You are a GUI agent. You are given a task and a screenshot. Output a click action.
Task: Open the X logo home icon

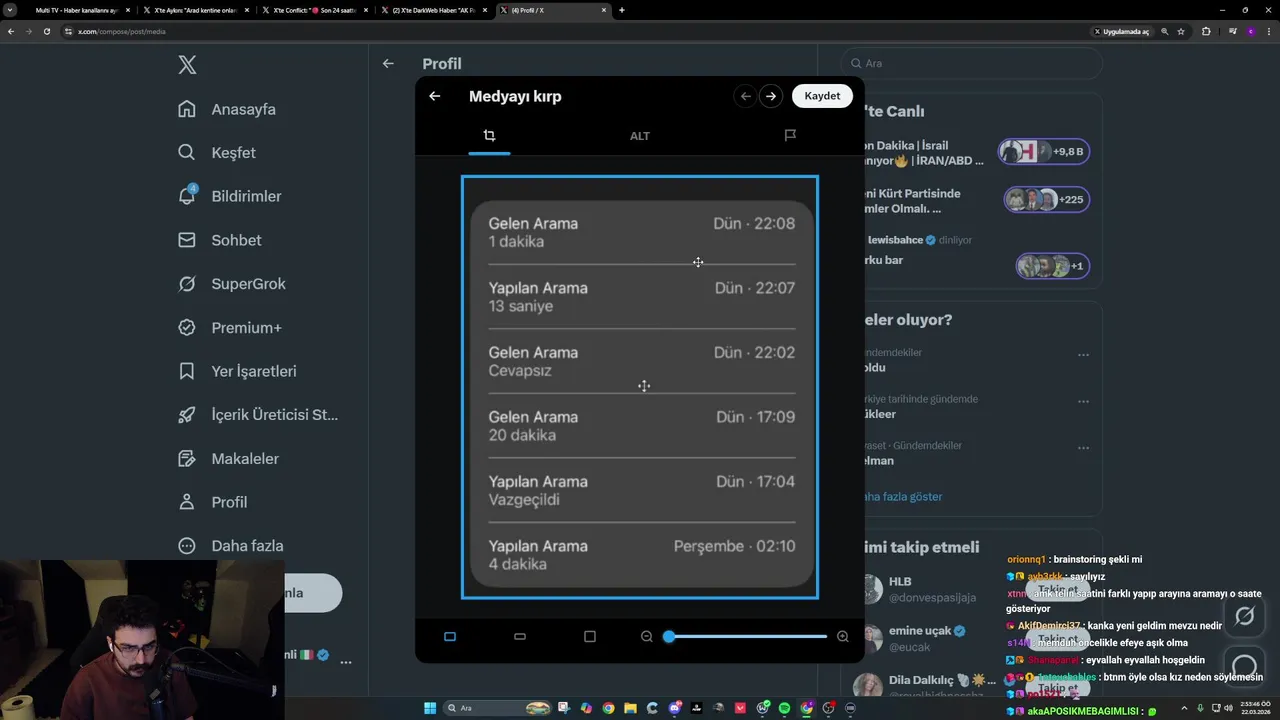coord(187,65)
